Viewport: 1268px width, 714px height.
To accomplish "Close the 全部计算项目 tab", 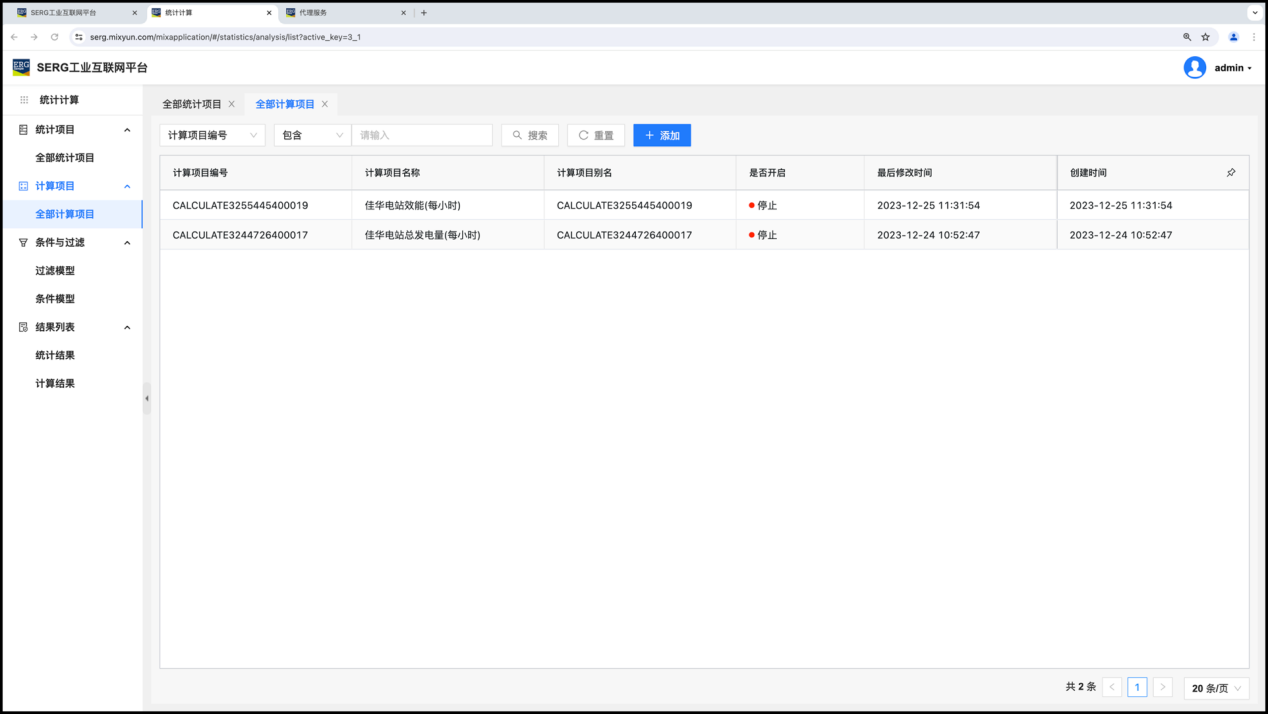I will pyautogui.click(x=325, y=104).
